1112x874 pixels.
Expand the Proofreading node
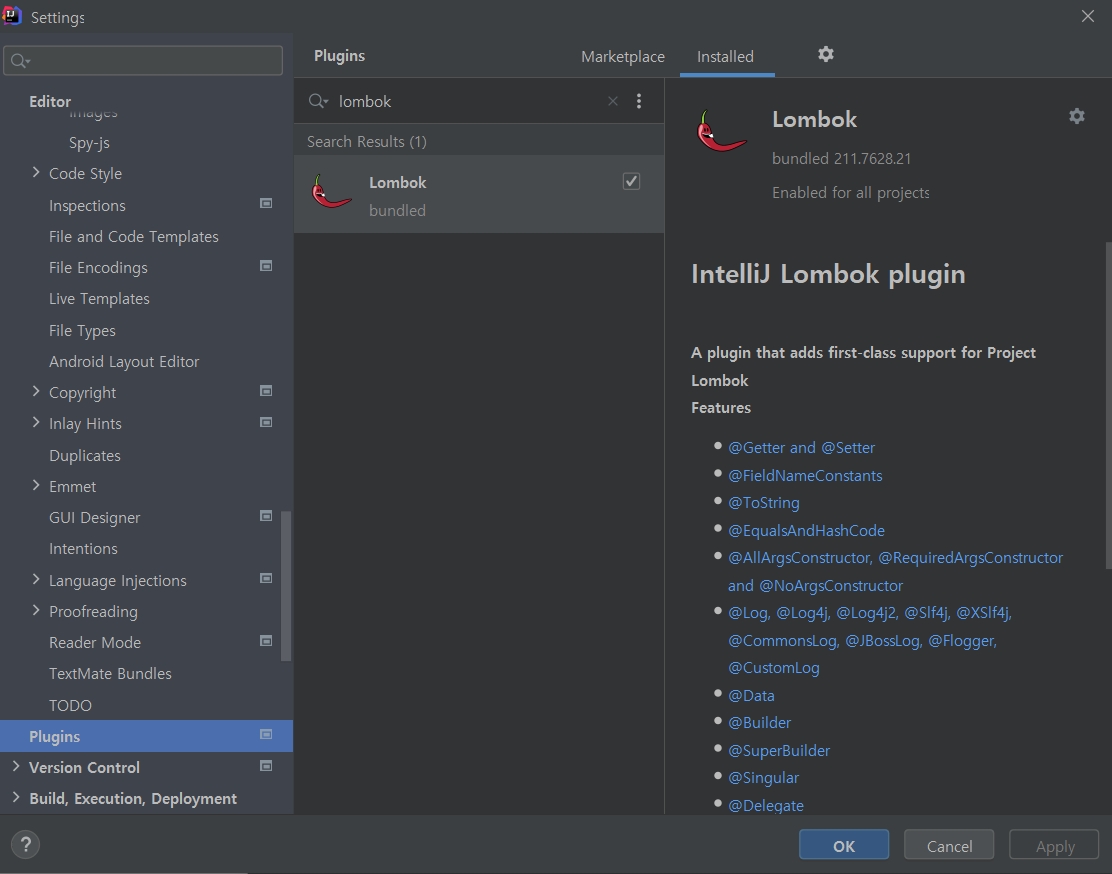click(x=35, y=610)
